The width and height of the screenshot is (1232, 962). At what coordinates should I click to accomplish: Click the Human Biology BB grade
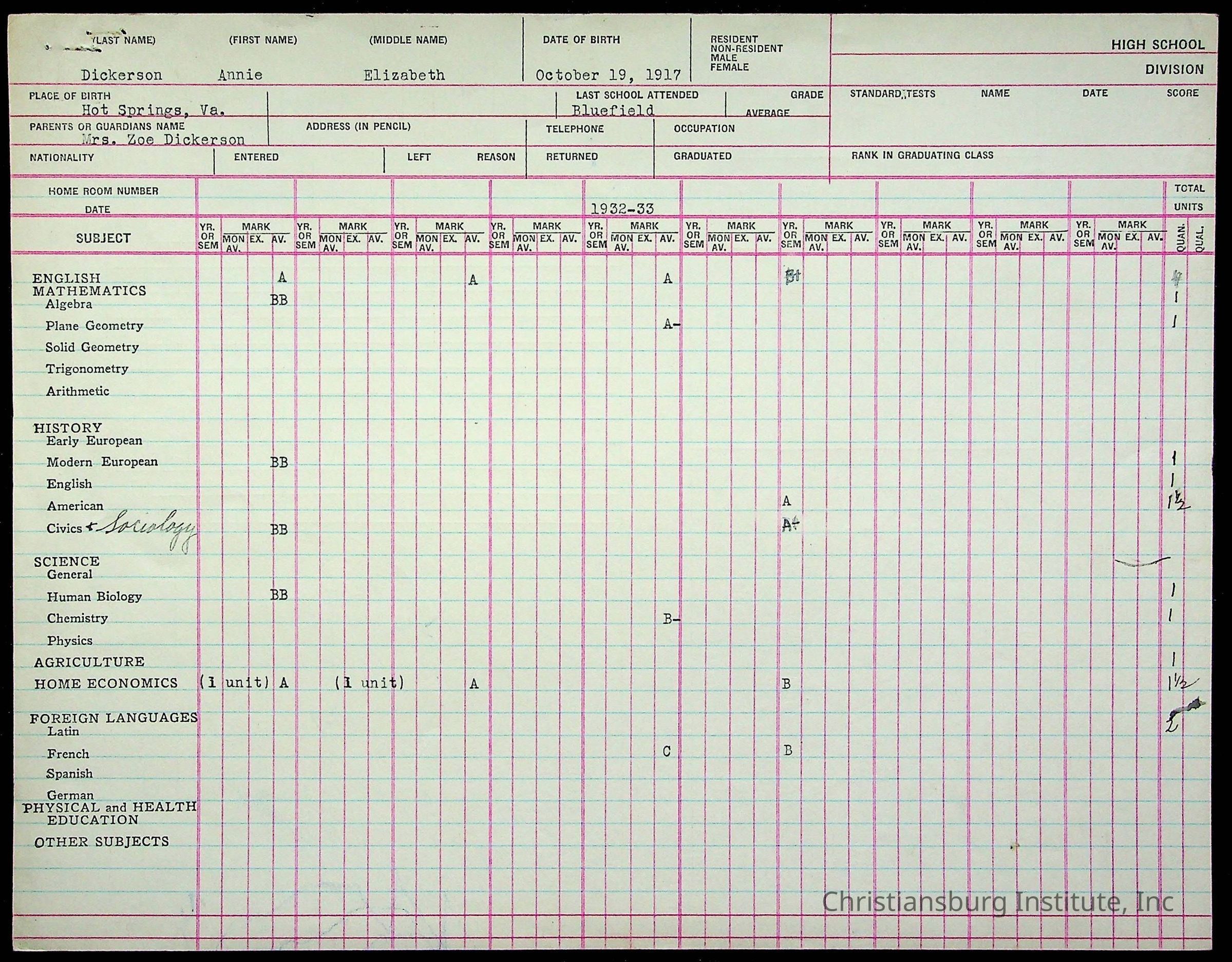click(x=279, y=595)
